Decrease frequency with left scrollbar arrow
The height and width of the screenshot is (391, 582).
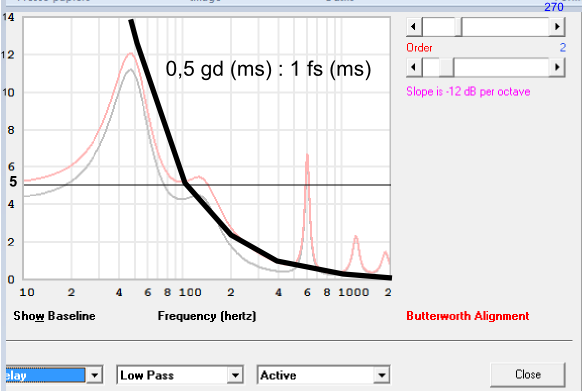(x=414, y=27)
